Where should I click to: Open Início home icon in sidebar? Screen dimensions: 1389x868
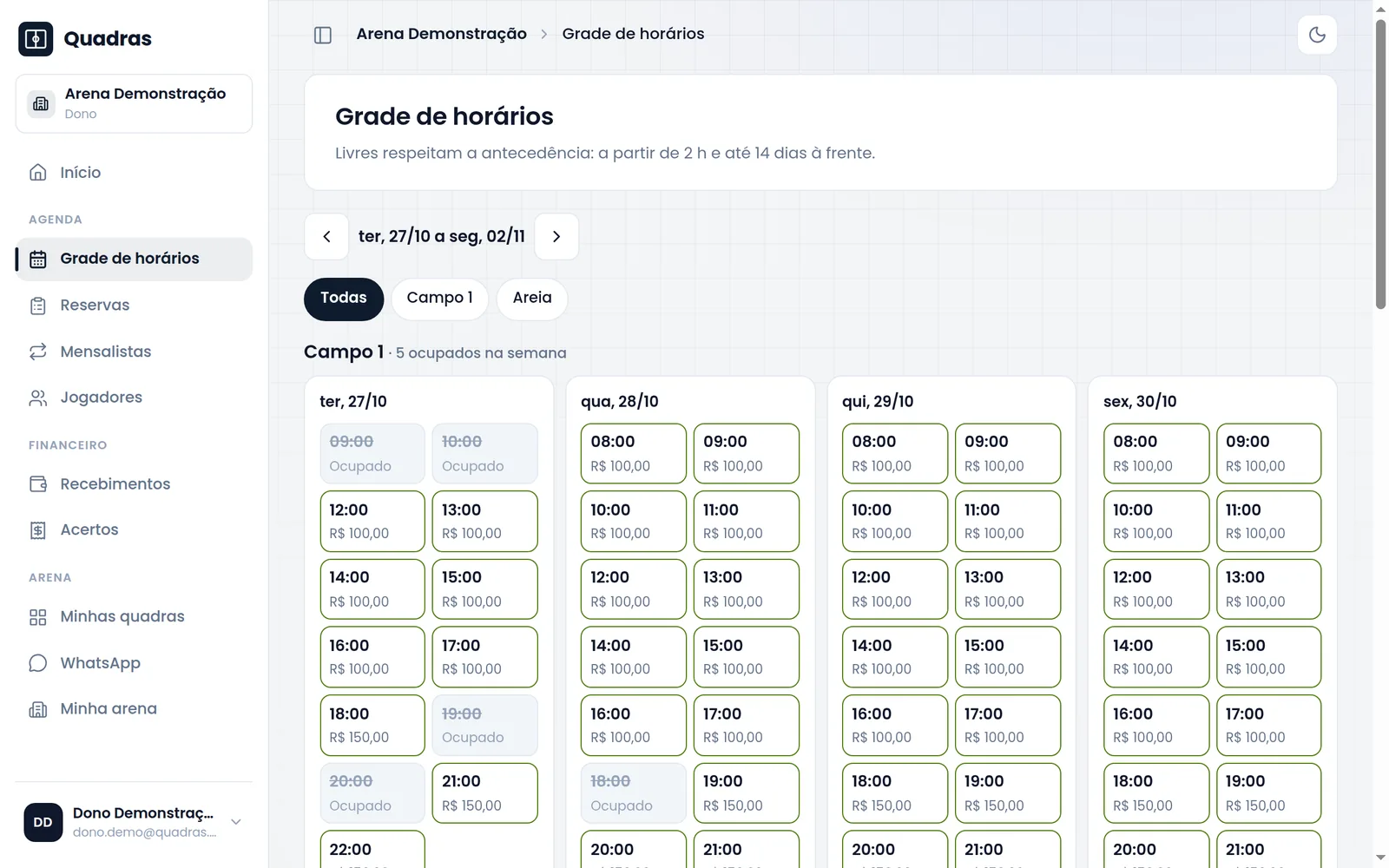(38, 173)
